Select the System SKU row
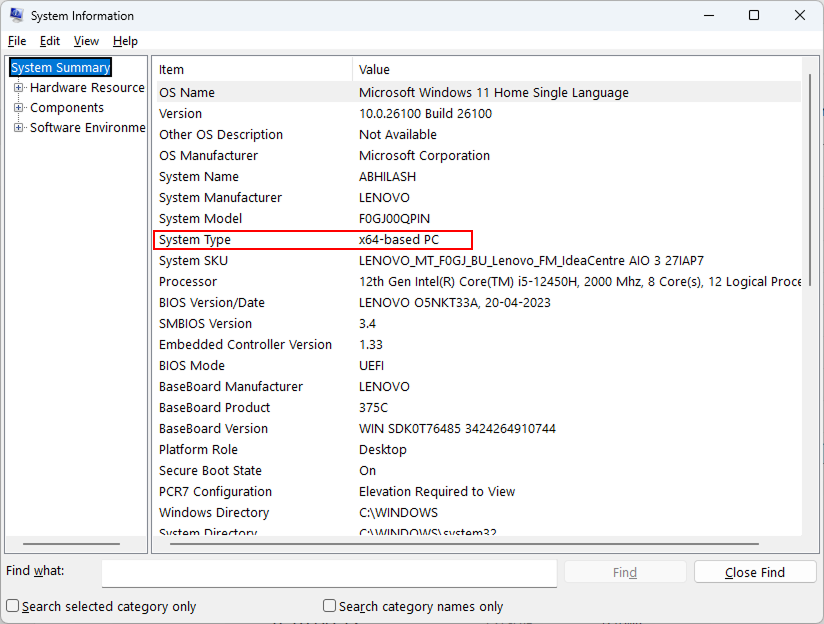The height and width of the screenshot is (624, 824). pyautogui.click(x=478, y=261)
